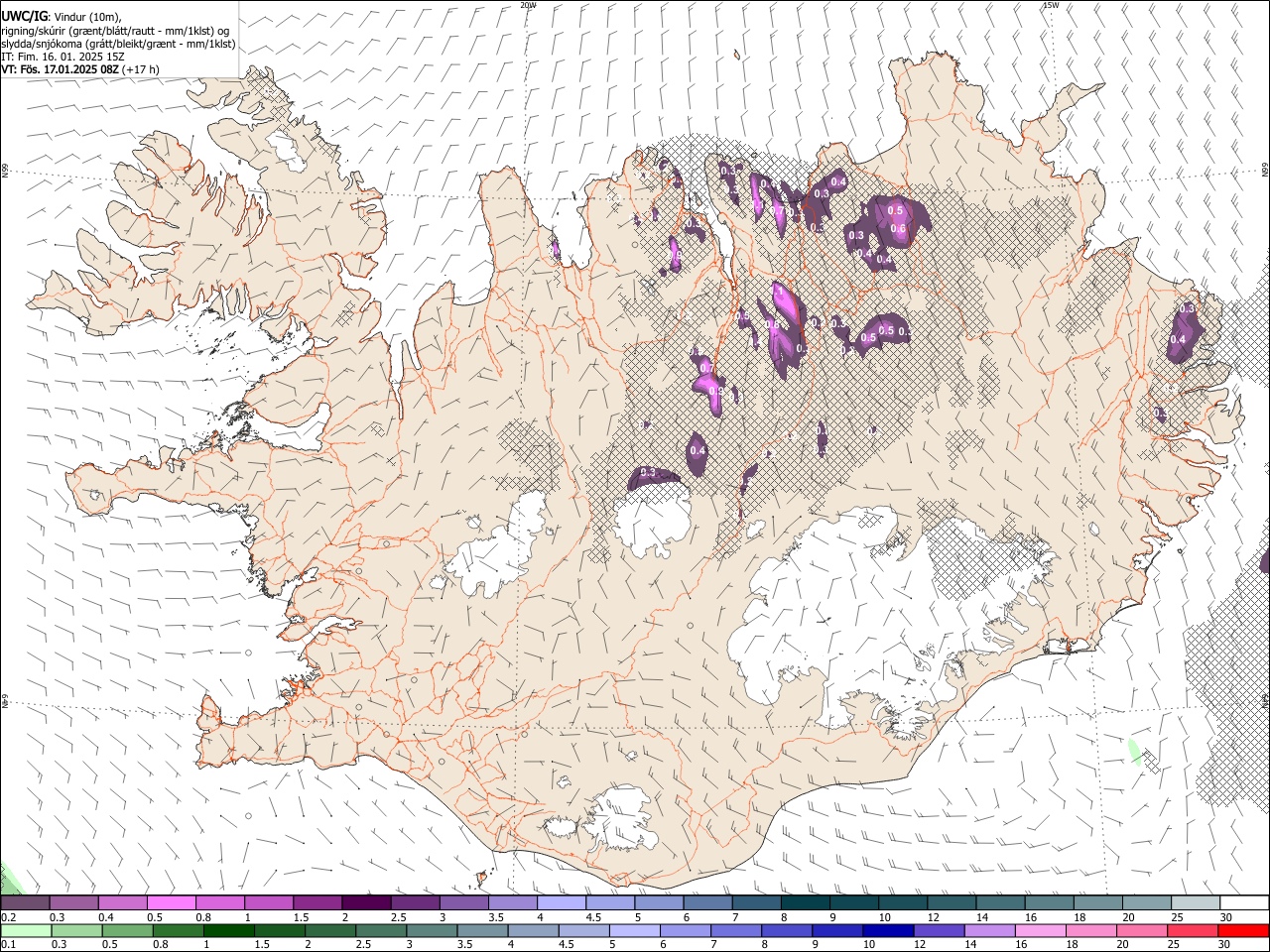
Task: Click the '(+17 h)' forecast offset text
Action: [141, 69]
